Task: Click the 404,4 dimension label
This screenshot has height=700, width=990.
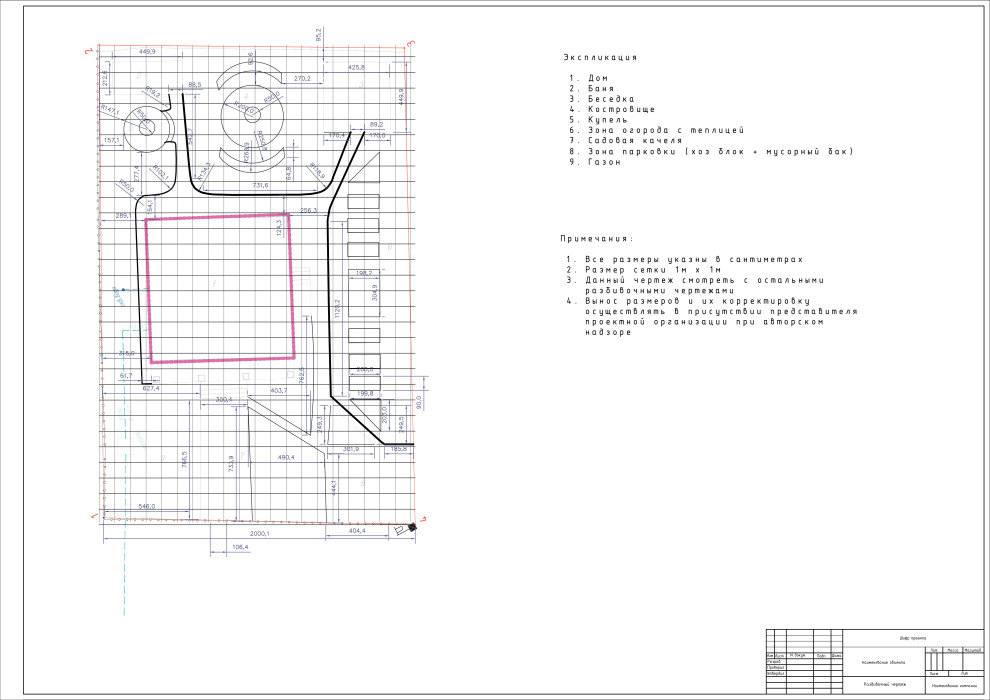Action: [355, 531]
